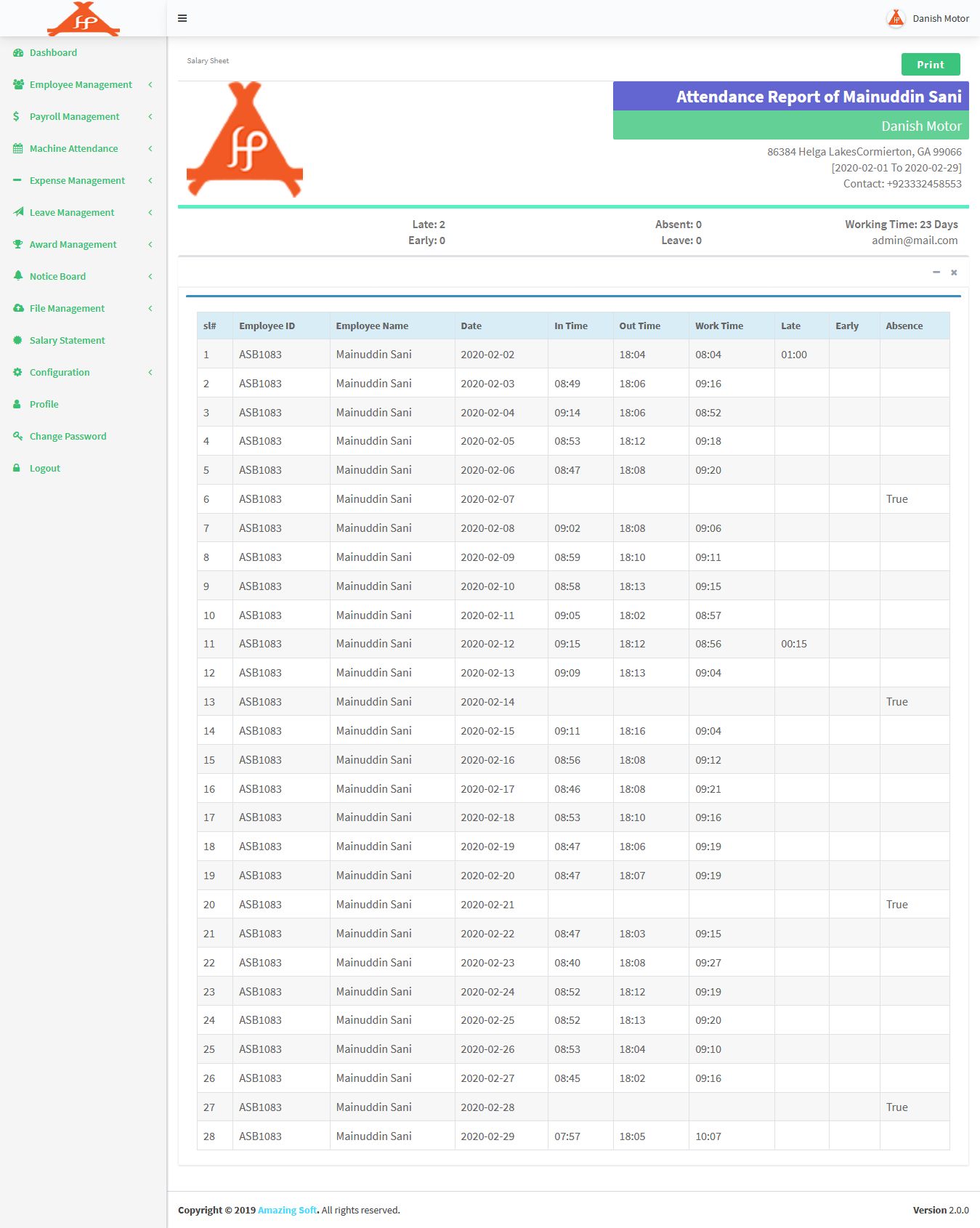The image size is (980, 1228).
Task: Click out time 18:16 cell
Action: coord(651,731)
